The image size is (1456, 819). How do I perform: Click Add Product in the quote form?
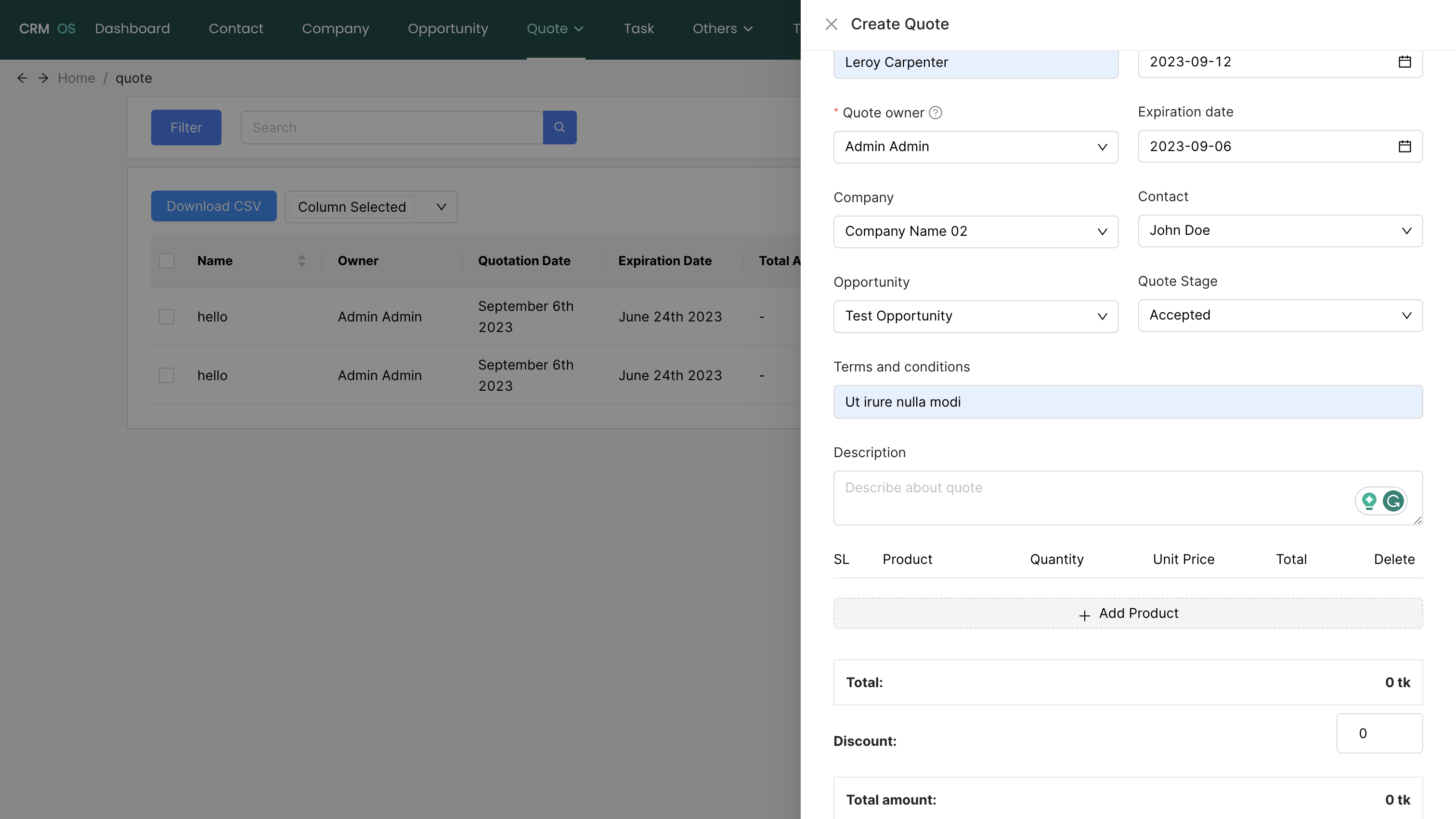pyautogui.click(x=1127, y=613)
